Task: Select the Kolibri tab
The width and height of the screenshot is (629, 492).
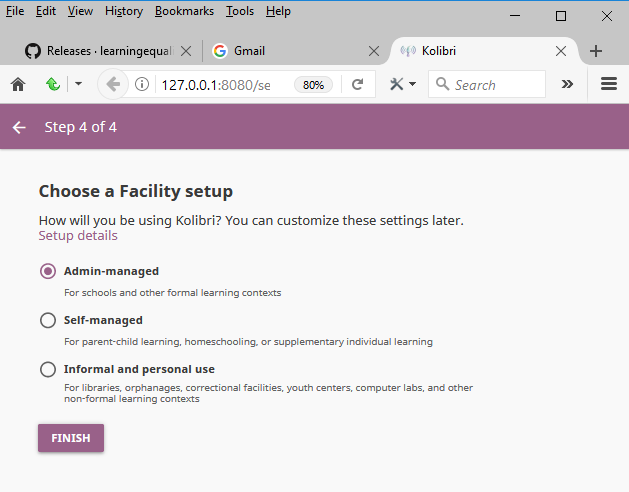Action: [483, 51]
